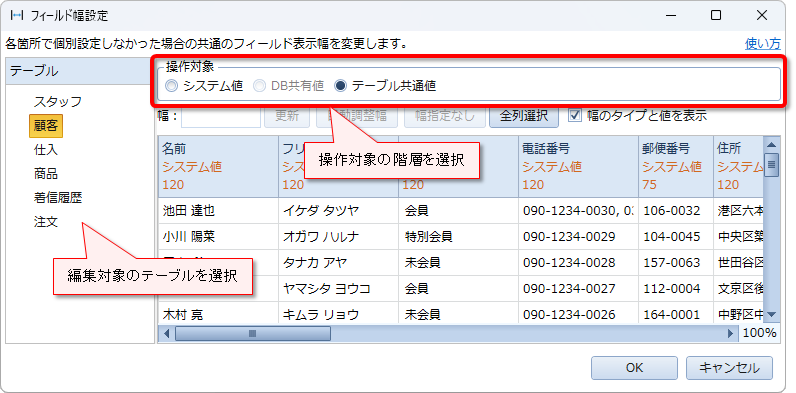
Task: Click the 全列選択 button
Action: (x=523, y=116)
